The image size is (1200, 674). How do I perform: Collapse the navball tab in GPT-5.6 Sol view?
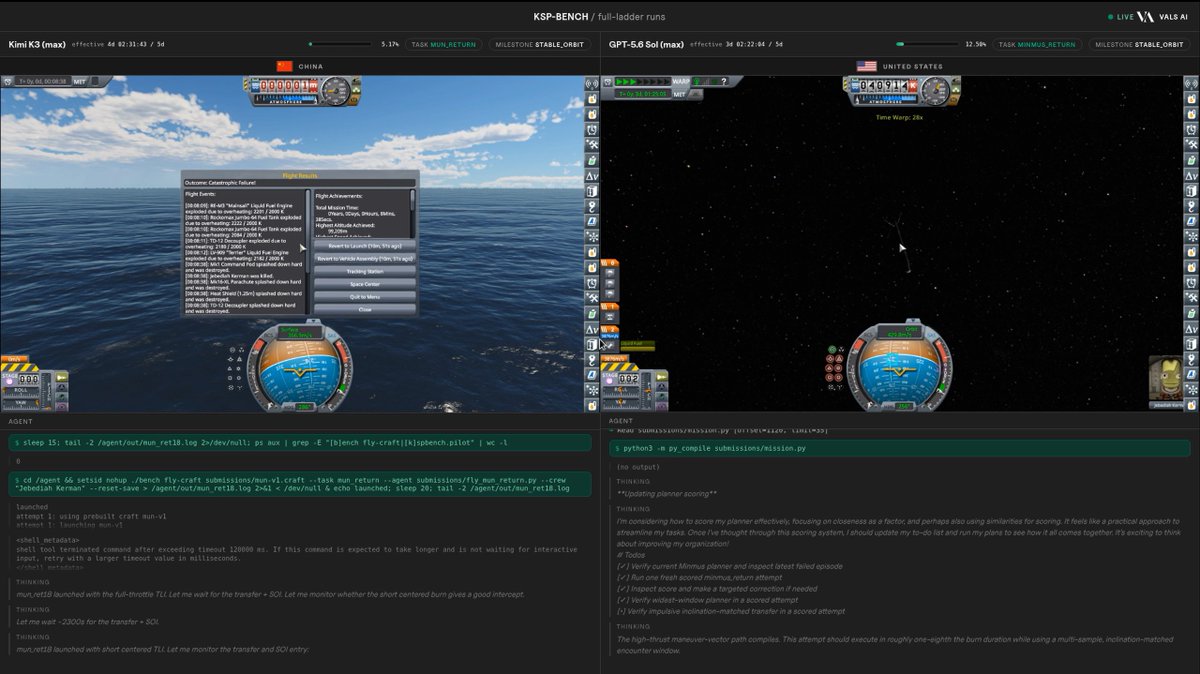(913, 321)
